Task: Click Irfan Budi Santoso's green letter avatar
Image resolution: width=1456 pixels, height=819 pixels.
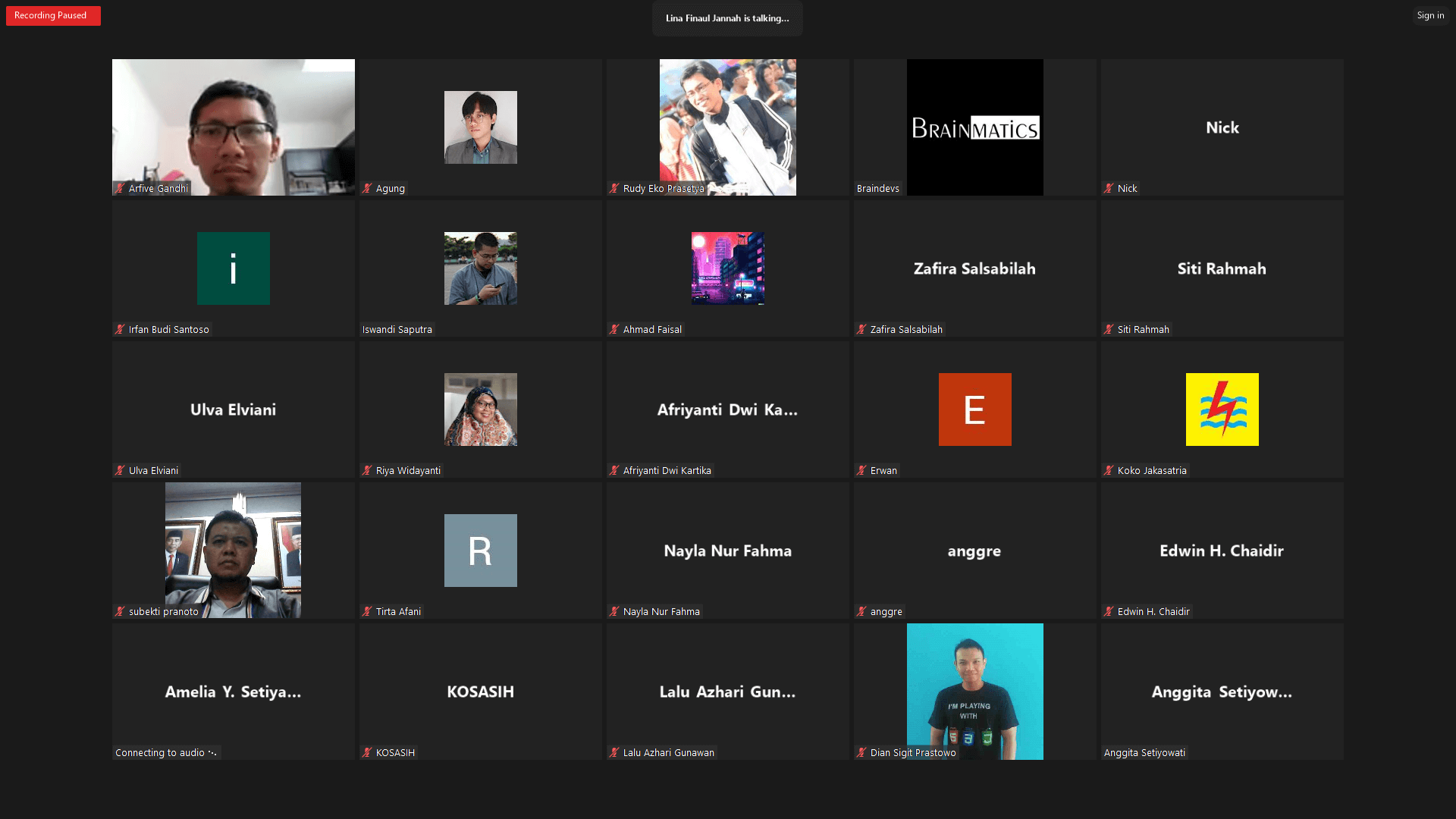Action: pyautogui.click(x=233, y=268)
